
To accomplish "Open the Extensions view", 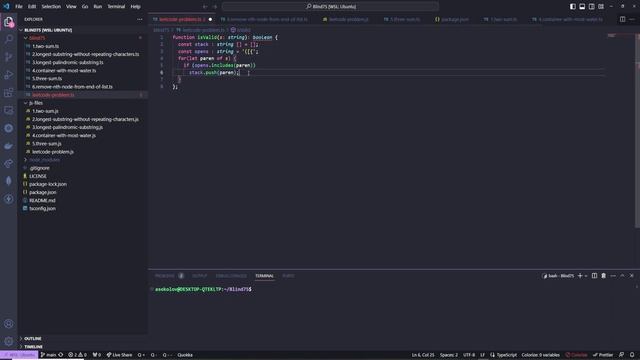I will [9, 93].
